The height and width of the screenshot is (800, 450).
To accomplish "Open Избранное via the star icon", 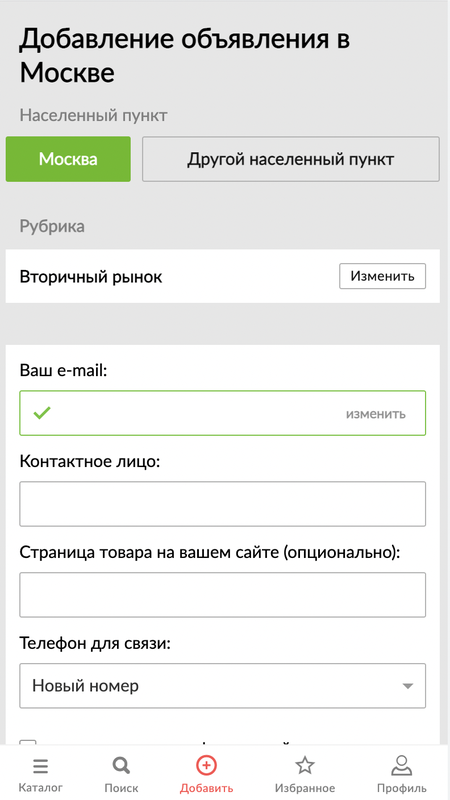I will (x=305, y=765).
